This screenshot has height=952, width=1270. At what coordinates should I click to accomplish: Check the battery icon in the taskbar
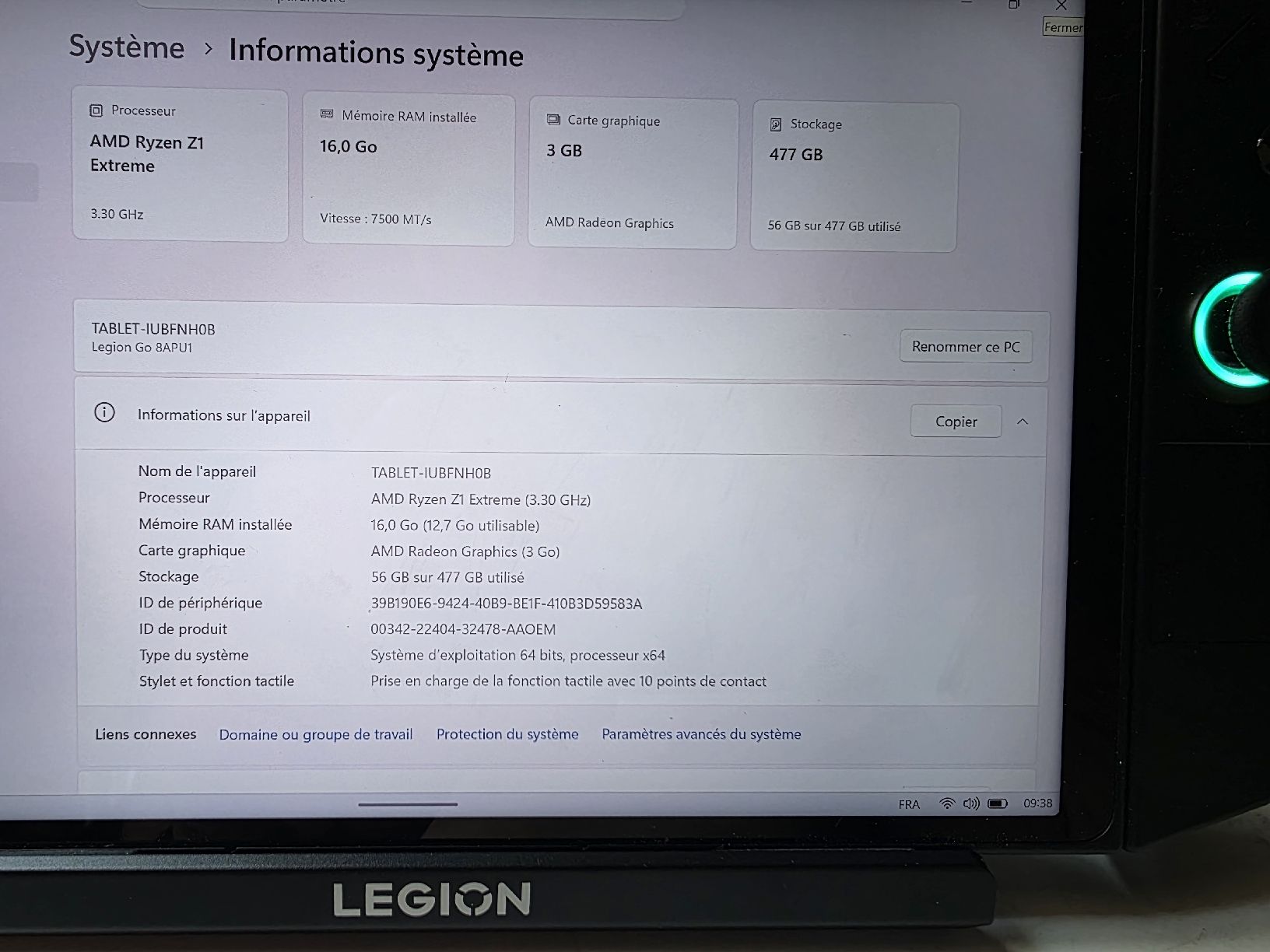(998, 803)
